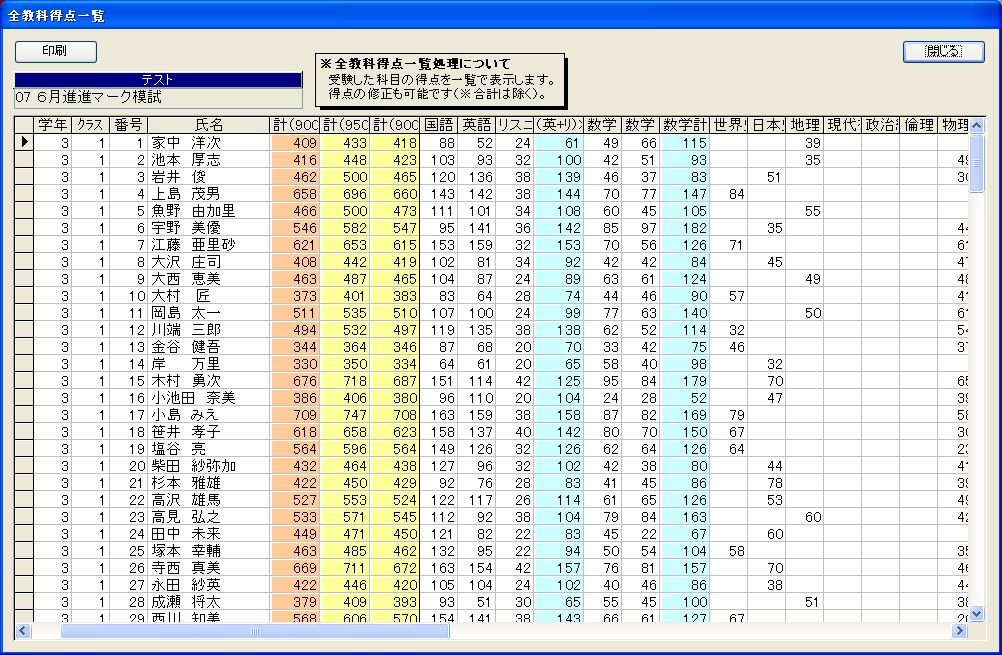
Task: Click the 地理 column header
Action: pyautogui.click(x=804, y=125)
